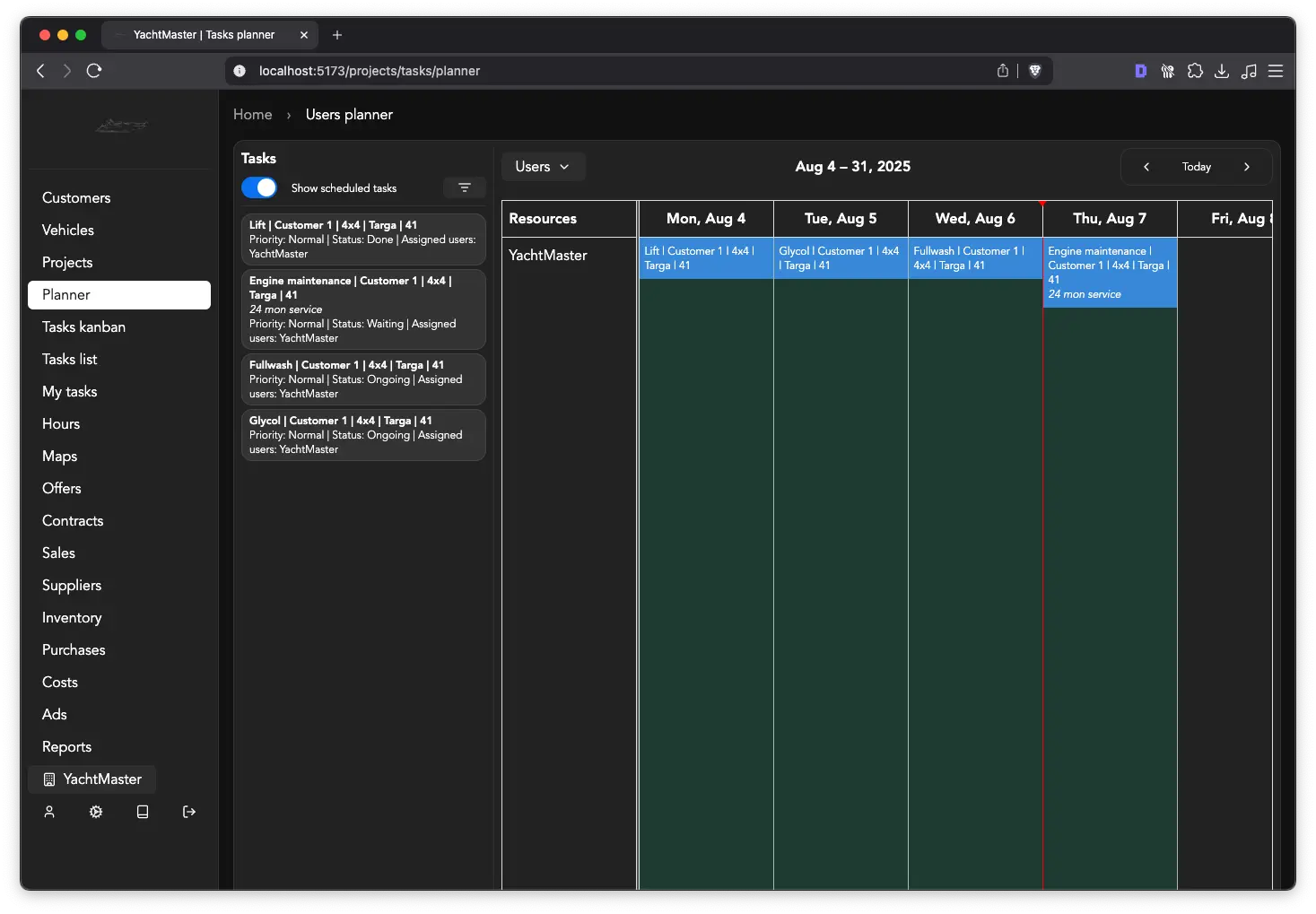Open the browser extensions puzzle icon
1316x914 pixels.
click(x=1195, y=71)
